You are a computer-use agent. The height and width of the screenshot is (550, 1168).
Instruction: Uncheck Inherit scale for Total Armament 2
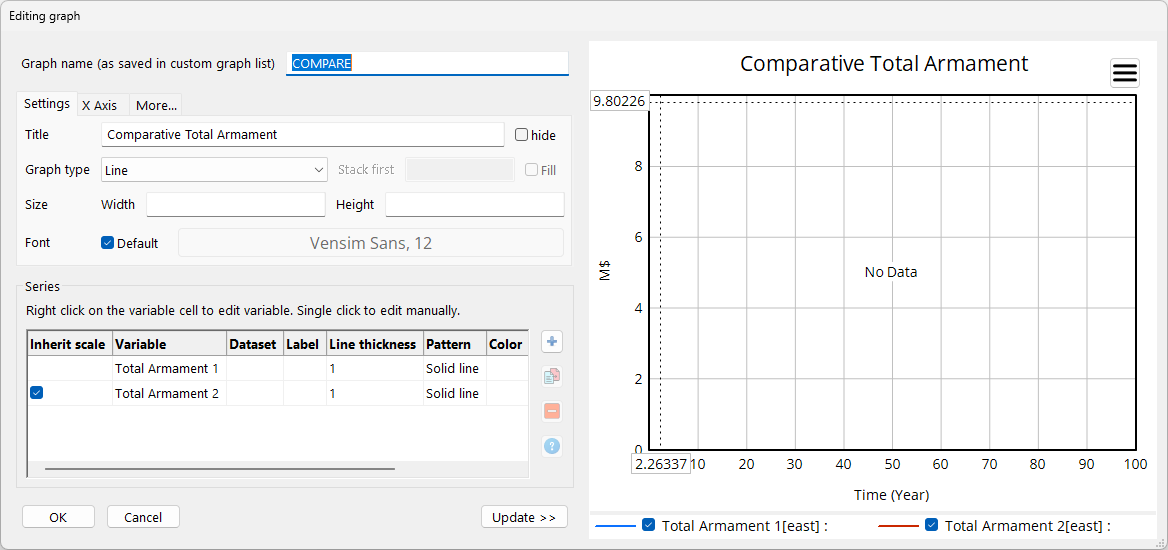point(37,393)
